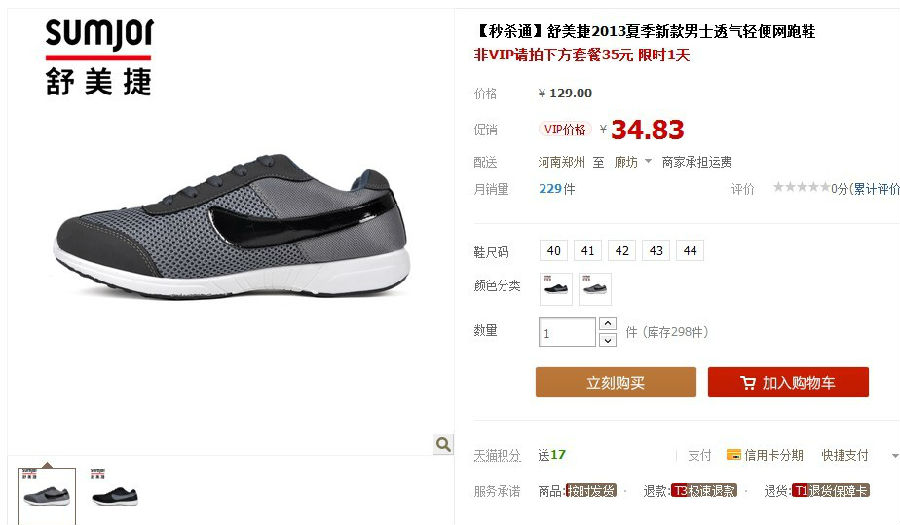
Task: Click the star rating icons
Action: [x=801, y=187]
